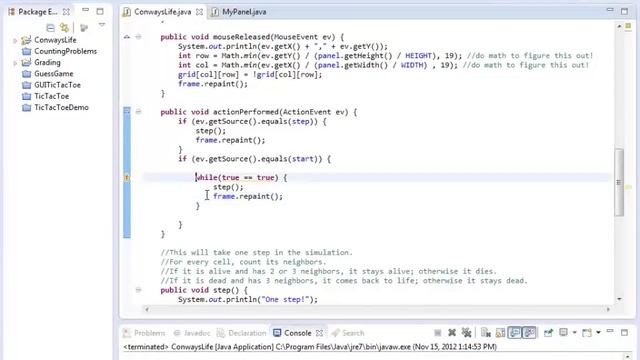
Task: Switch to the MyPanel.java editor tab
Action: coord(244,12)
